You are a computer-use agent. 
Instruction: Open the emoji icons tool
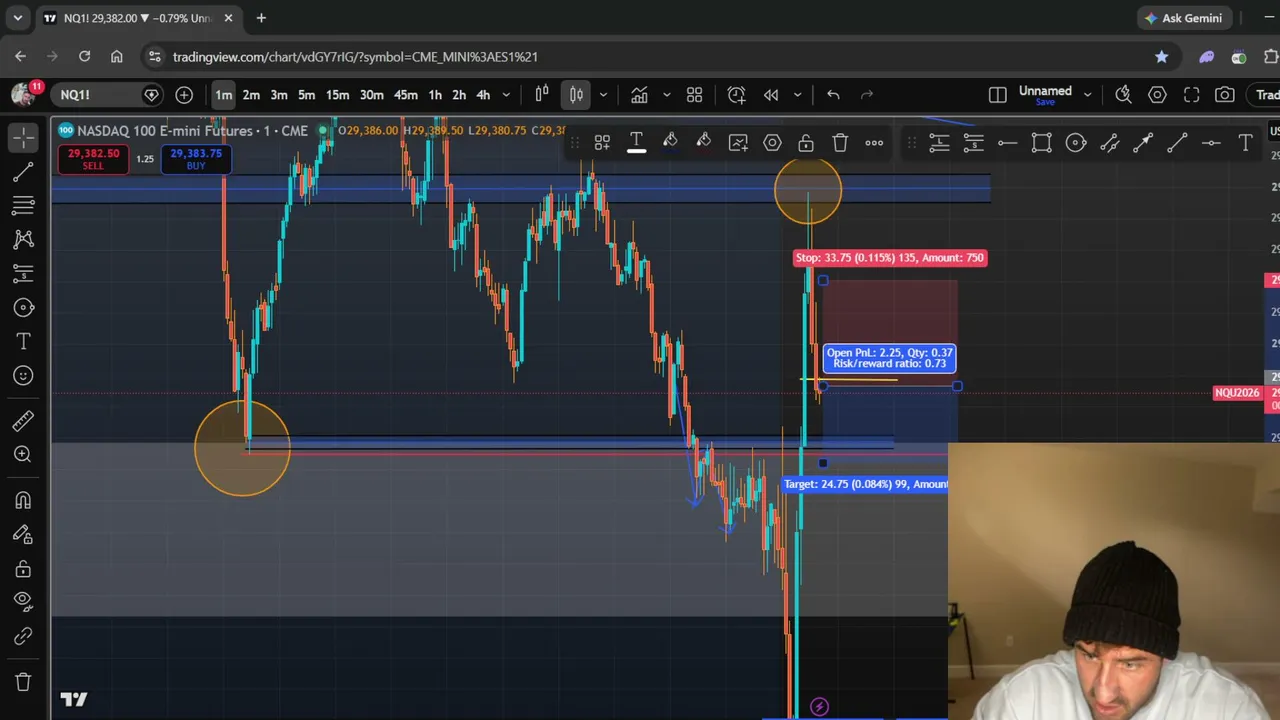pyautogui.click(x=24, y=375)
